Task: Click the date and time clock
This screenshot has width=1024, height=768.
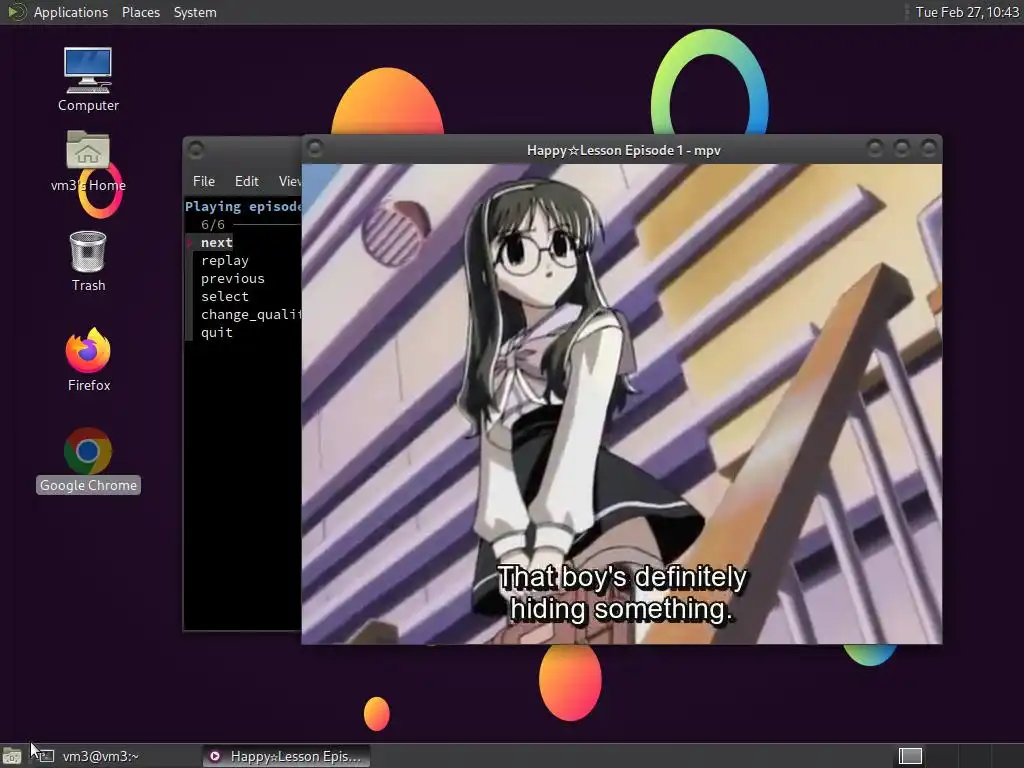Action: click(967, 12)
